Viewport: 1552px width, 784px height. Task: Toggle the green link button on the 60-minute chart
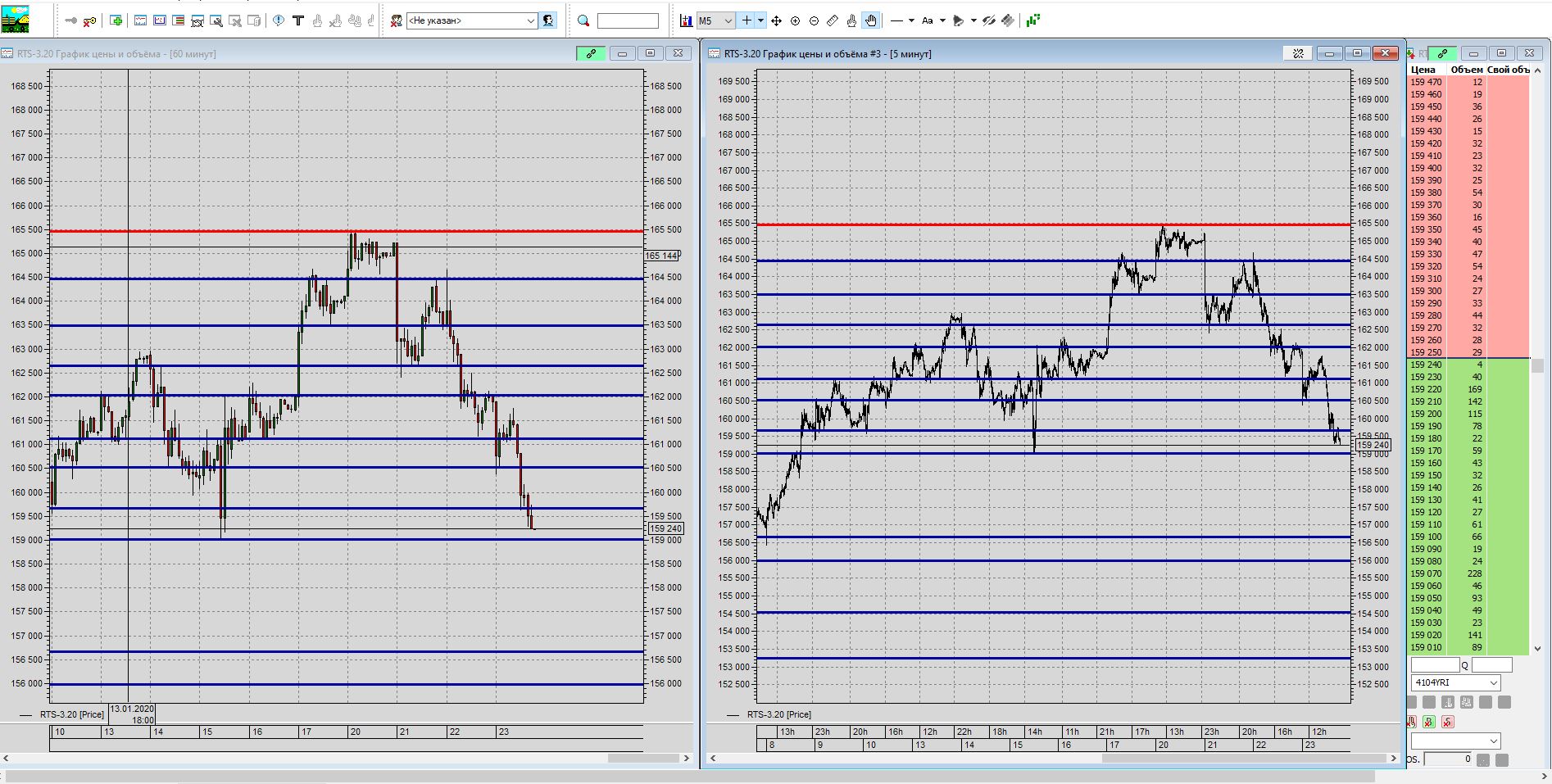point(591,53)
